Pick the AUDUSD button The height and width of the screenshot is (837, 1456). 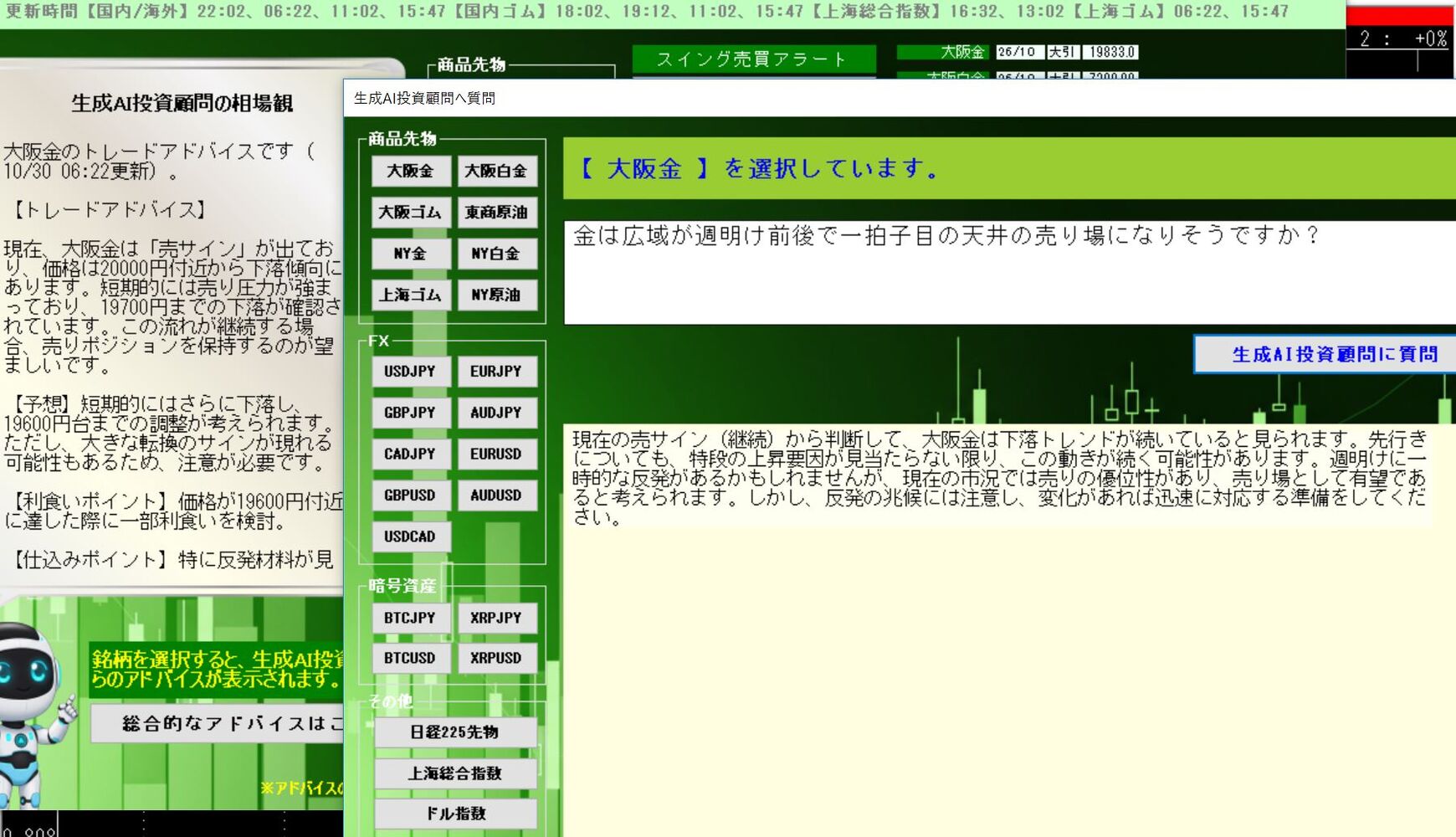pyautogui.click(x=497, y=496)
